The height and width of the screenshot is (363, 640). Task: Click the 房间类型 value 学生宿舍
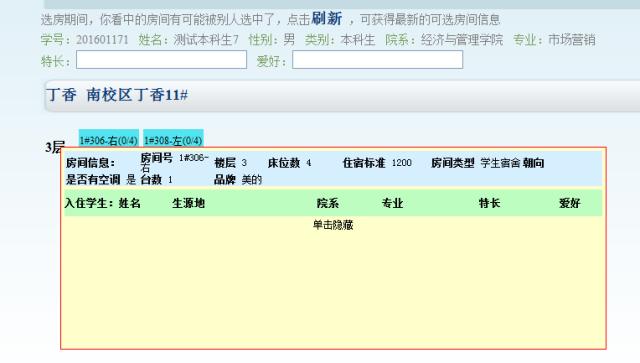[500, 163]
